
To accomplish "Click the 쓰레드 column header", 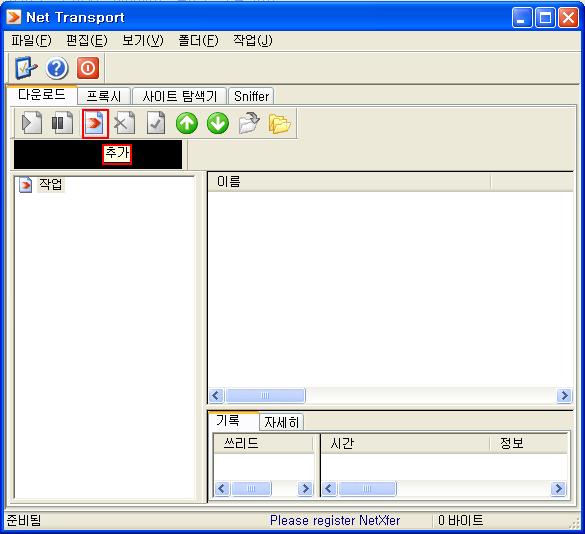I will [263, 443].
